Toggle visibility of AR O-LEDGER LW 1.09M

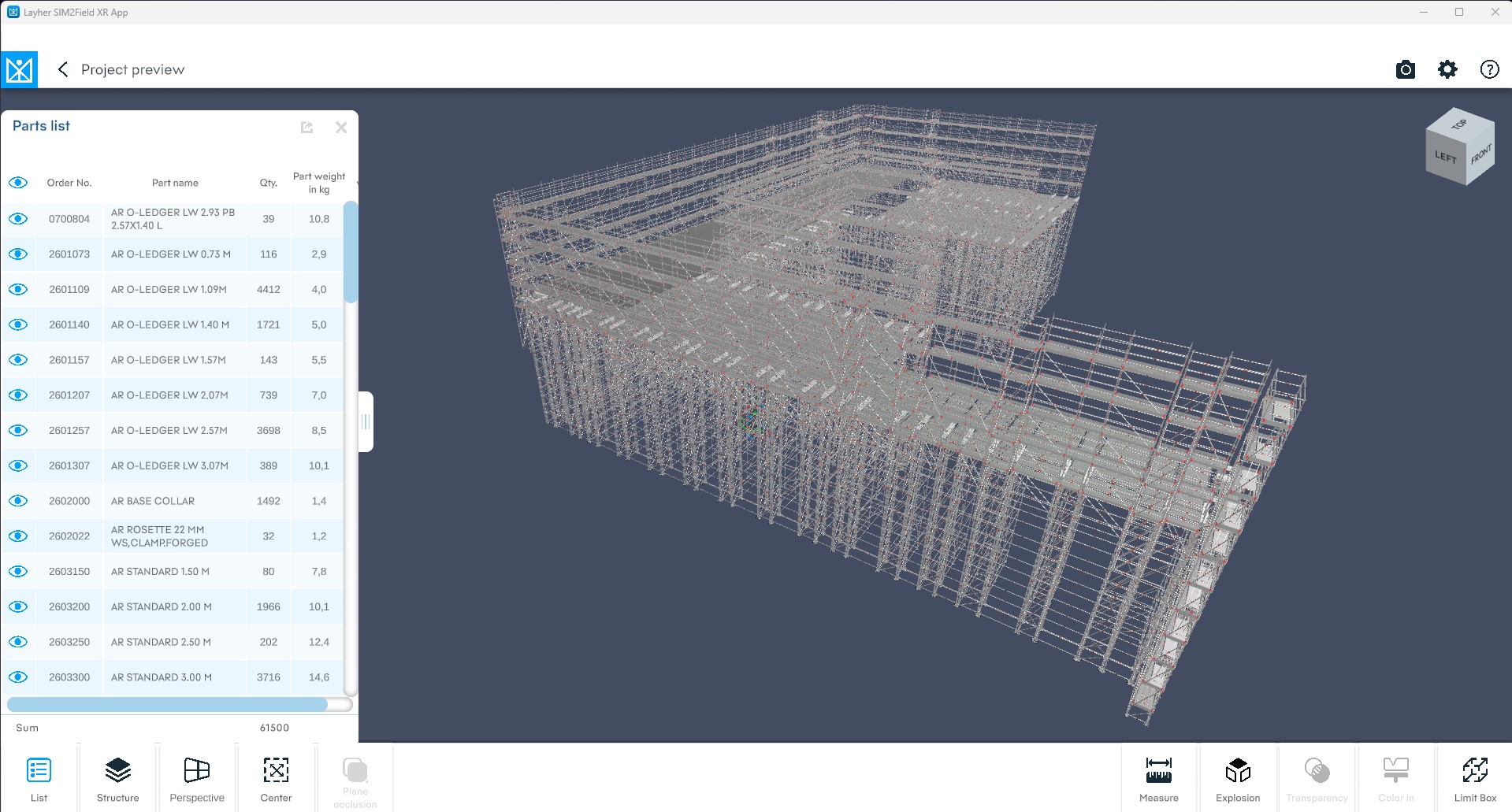[18, 289]
